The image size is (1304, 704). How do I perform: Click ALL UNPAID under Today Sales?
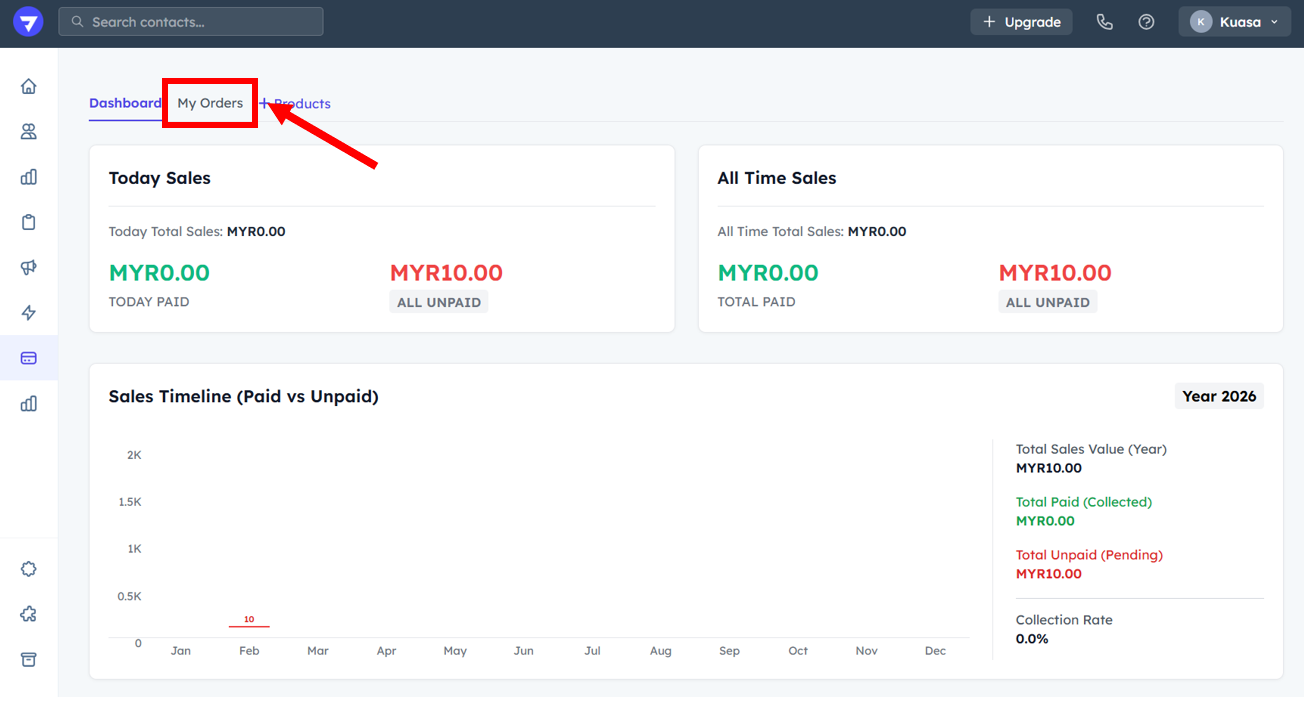(438, 302)
